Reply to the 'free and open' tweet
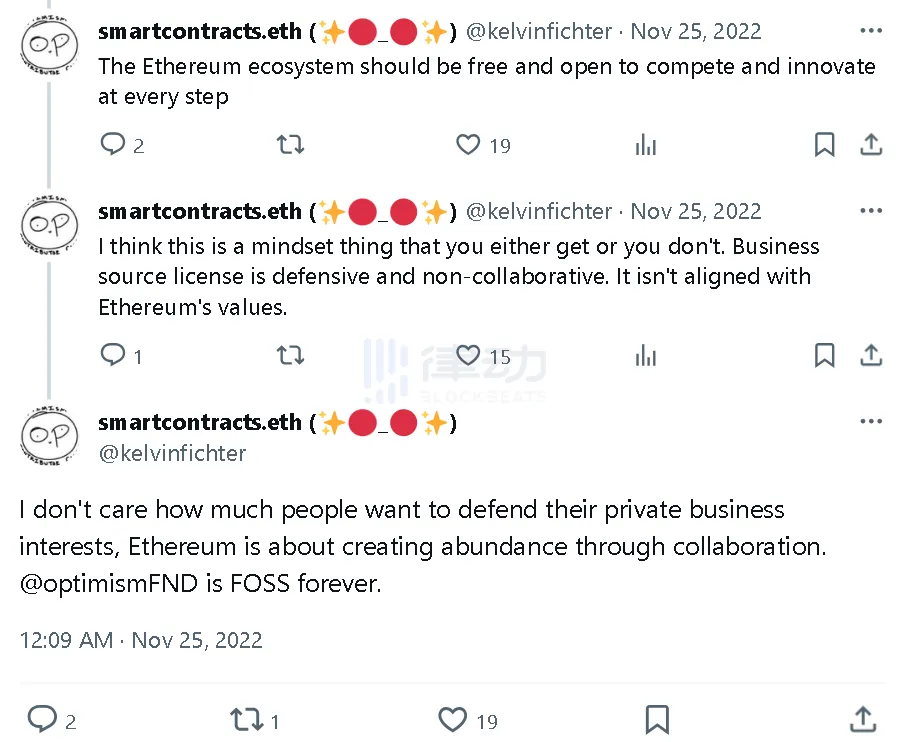This screenshot has height=742, width=910. tap(113, 145)
